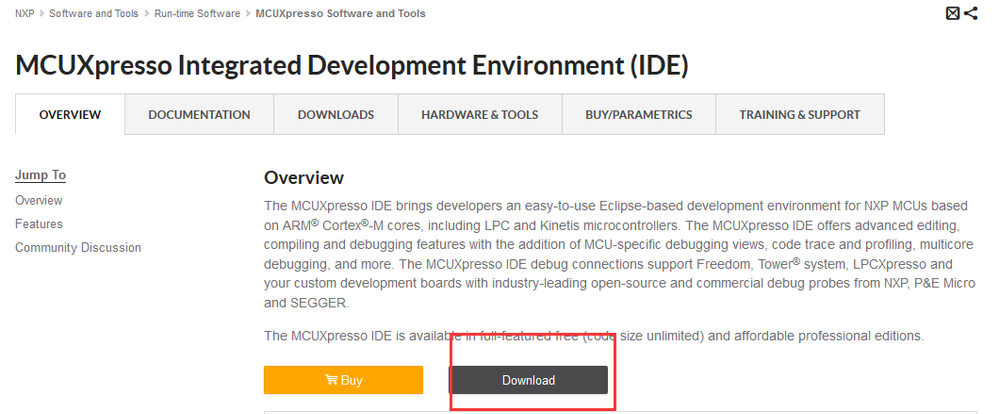Jump to Community Discussion link
The image size is (999, 414).
pos(78,248)
